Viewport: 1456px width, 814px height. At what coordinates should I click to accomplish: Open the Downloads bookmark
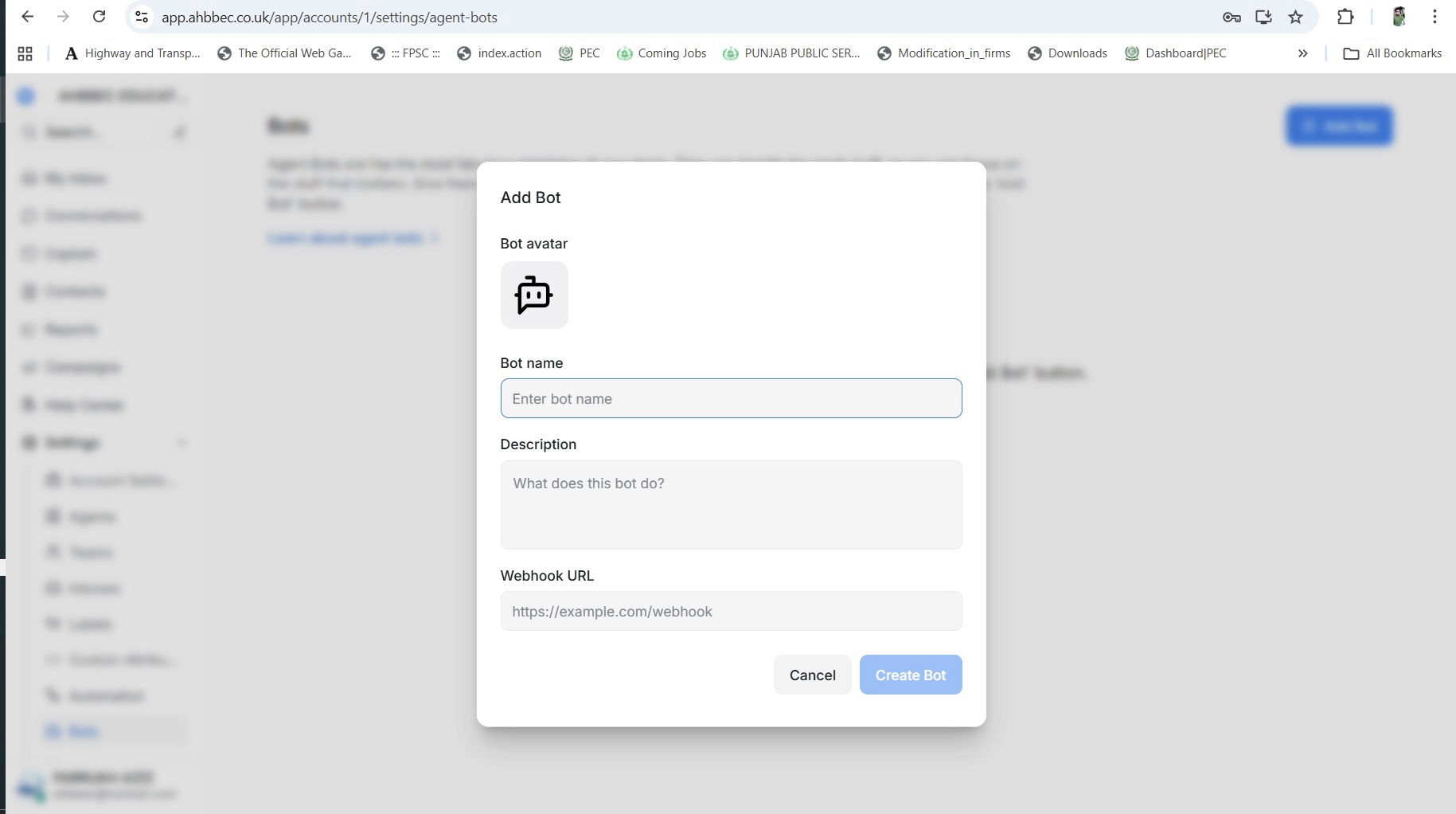1068,53
